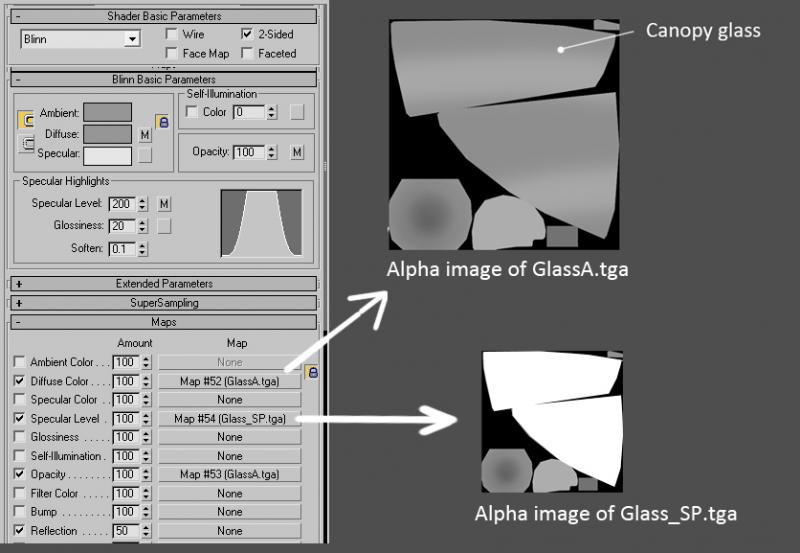Expand the Extended Parameters rollout

tap(164, 284)
